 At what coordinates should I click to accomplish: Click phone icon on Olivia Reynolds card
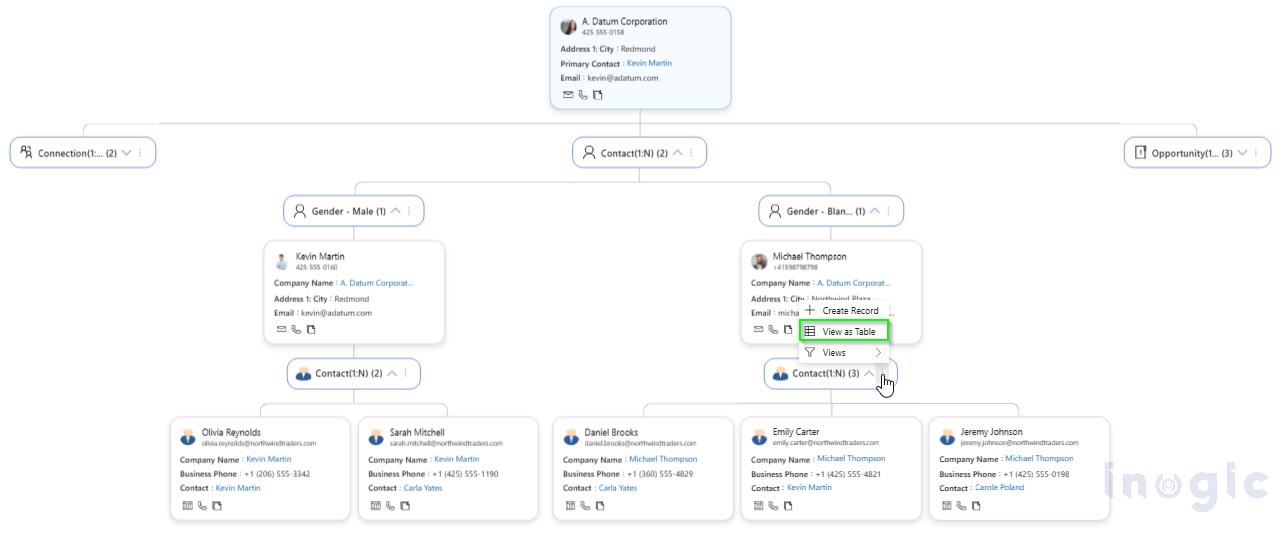pyautogui.click(x=202, y=505)
